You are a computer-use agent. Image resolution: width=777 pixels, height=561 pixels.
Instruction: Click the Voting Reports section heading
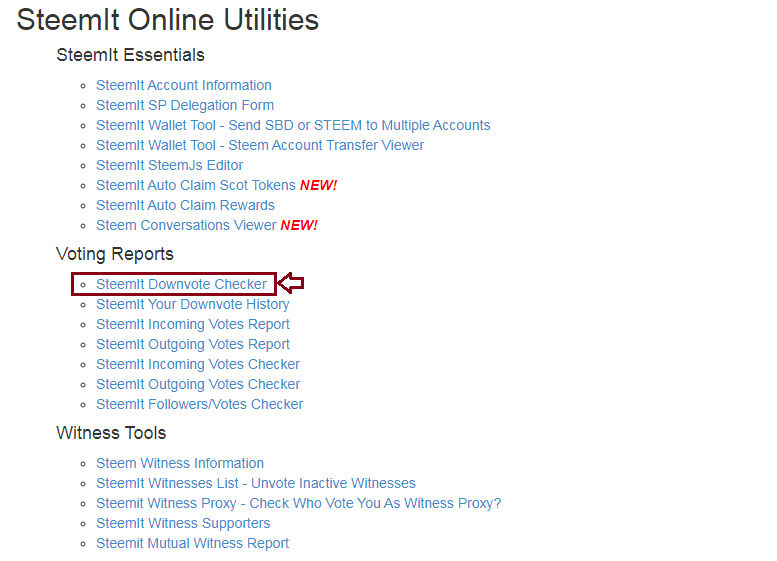click(114, 254)
